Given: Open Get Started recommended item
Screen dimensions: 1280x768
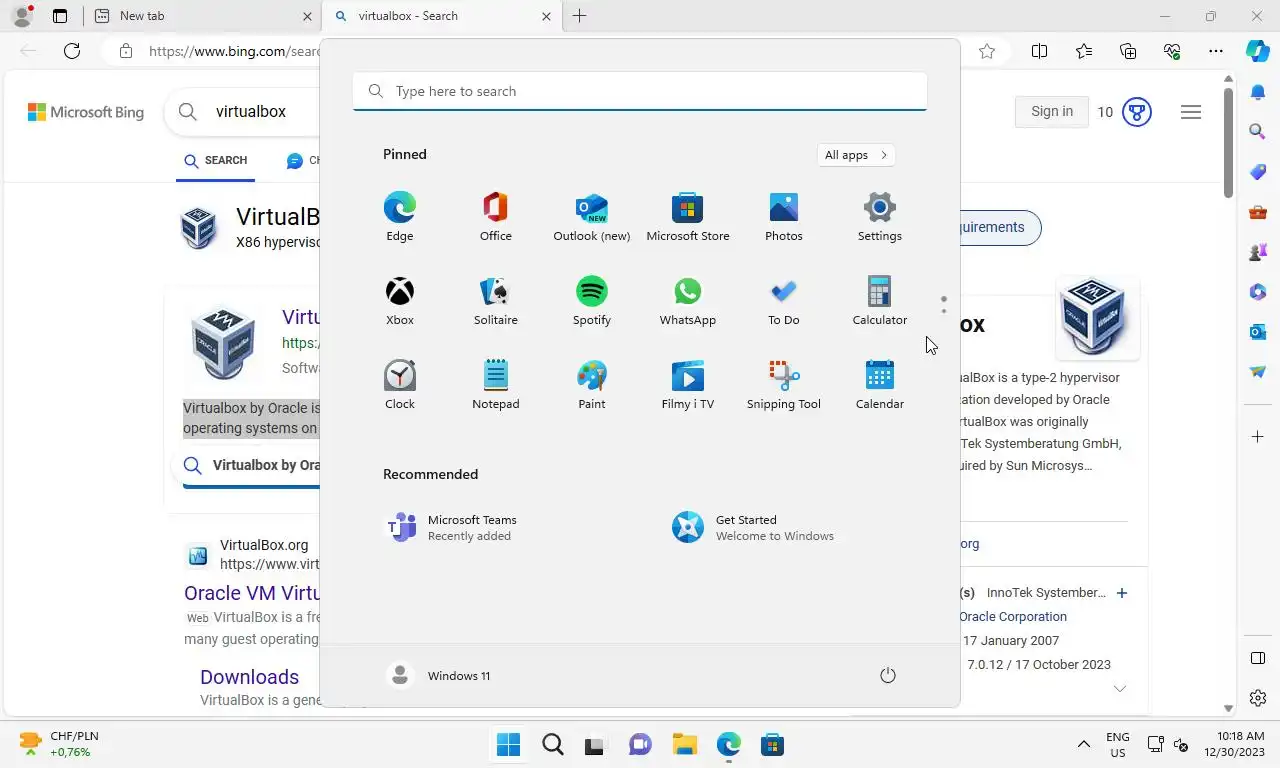Looking at the screenshot, I should (753, 527).
